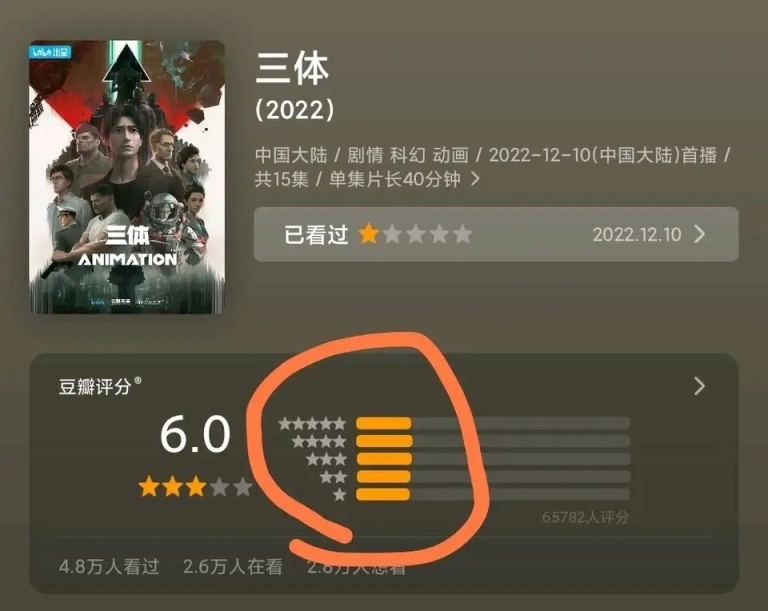Open the chevron in the 豆瓣评分 card
Image resolution: width=768 pixels, height=611 pixels.
700,386
